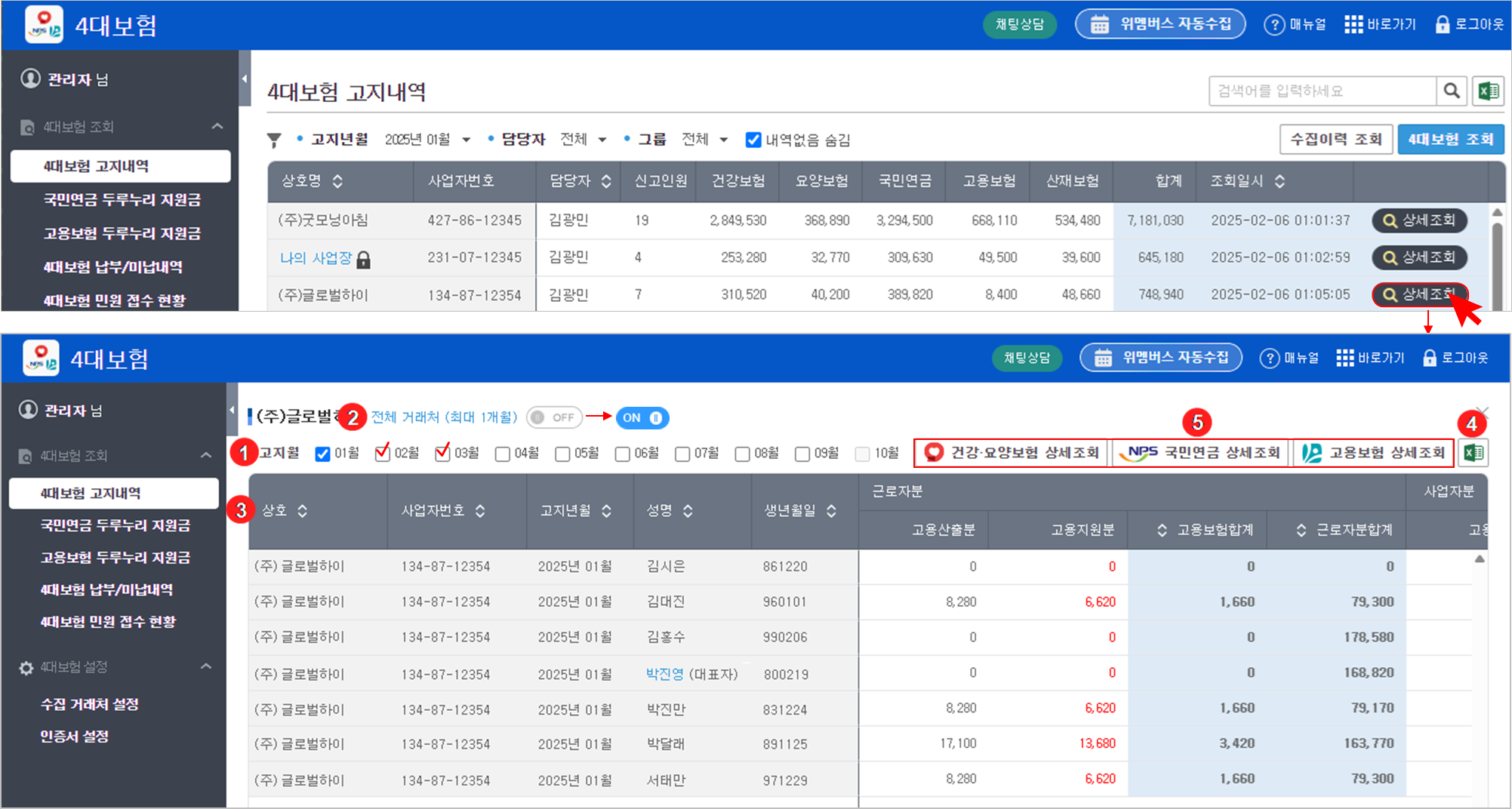Check the 04월 month checkbox
The height and width of the screenshot is (809, 1512).
click(503, 454)
